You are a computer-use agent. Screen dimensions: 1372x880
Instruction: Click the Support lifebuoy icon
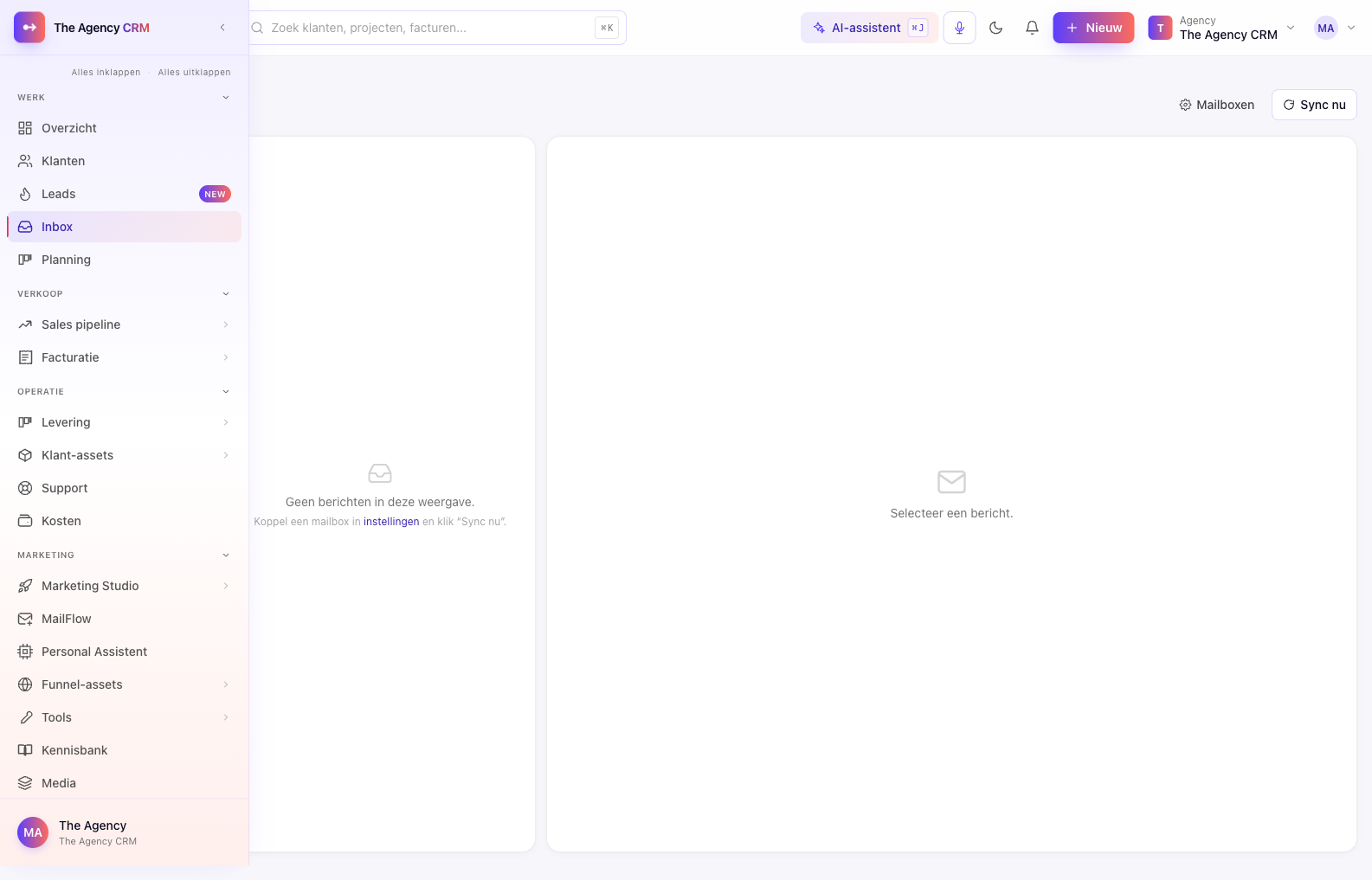25,488
